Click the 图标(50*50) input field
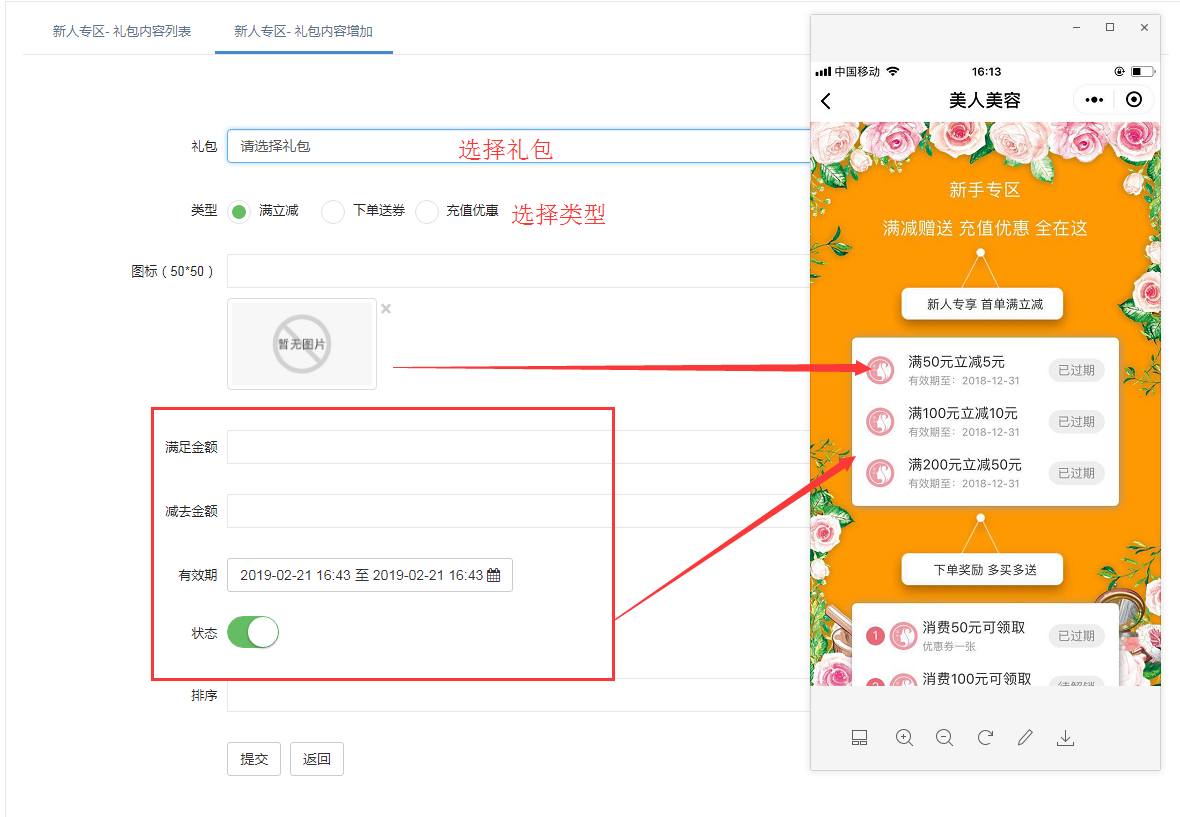The height and width of the screenshot is (817, 1180). 519,271
